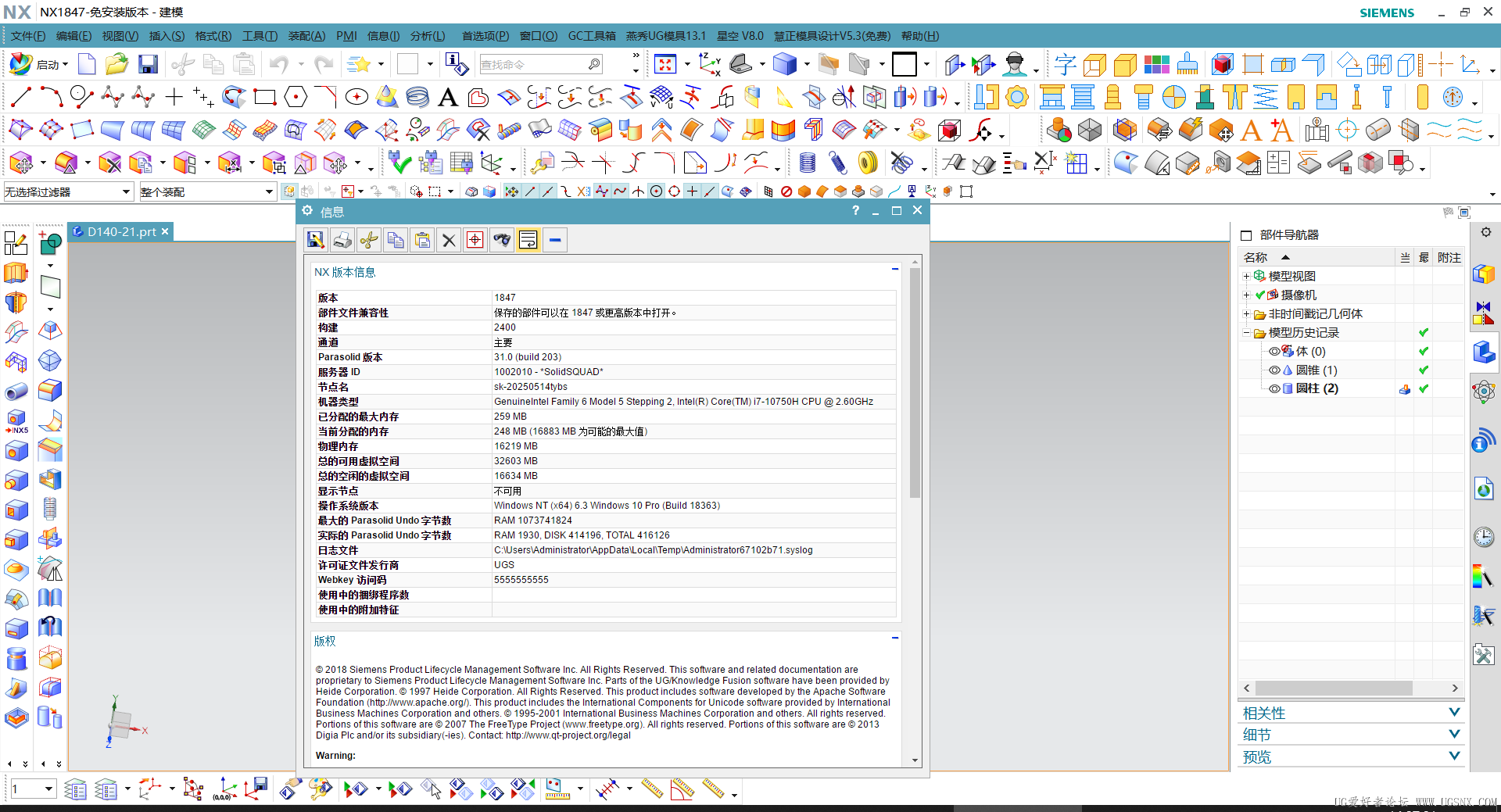Select the Polygon hexagon tool
Viewport: 1501px width, 812px height.
(296, 97)
